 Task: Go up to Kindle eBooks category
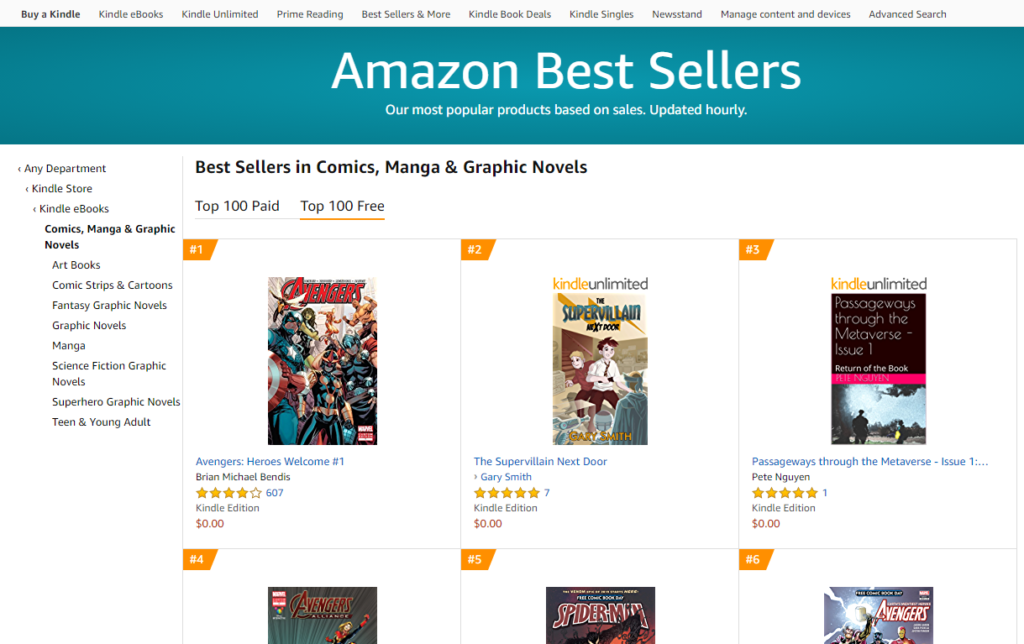(x=74, y=209)
